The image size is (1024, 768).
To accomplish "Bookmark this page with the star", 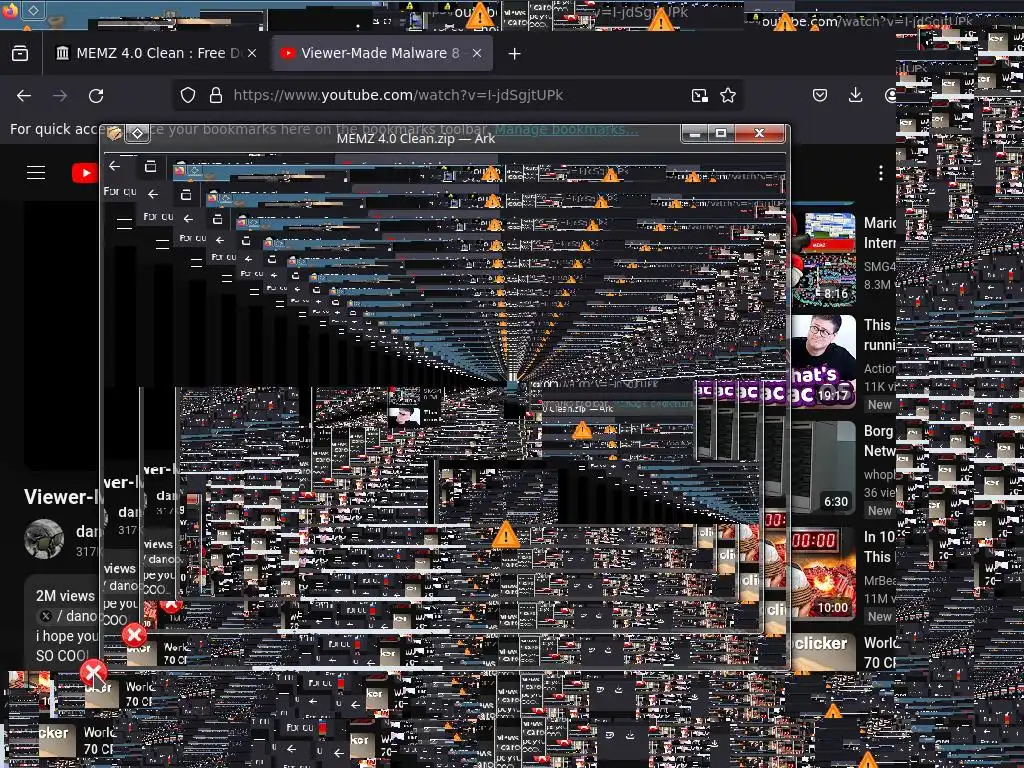I will point(728,95).
